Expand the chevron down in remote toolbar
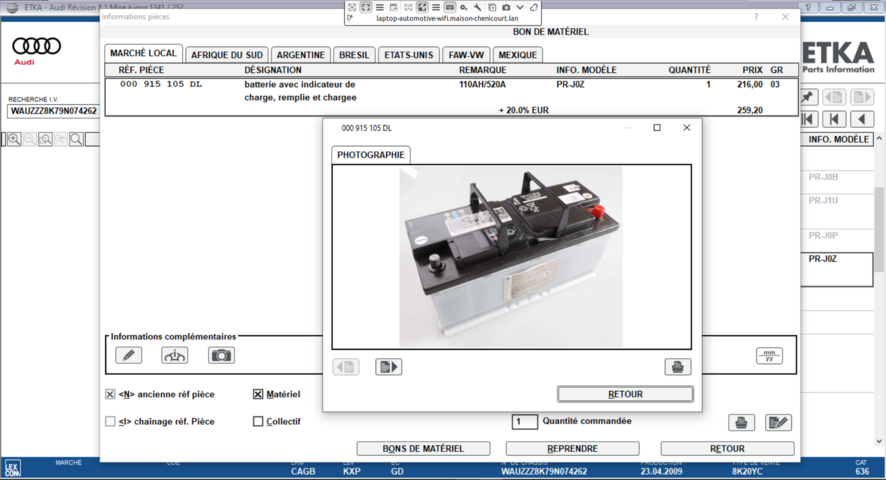This screenshot has width=886, height=480. point(520,7)
